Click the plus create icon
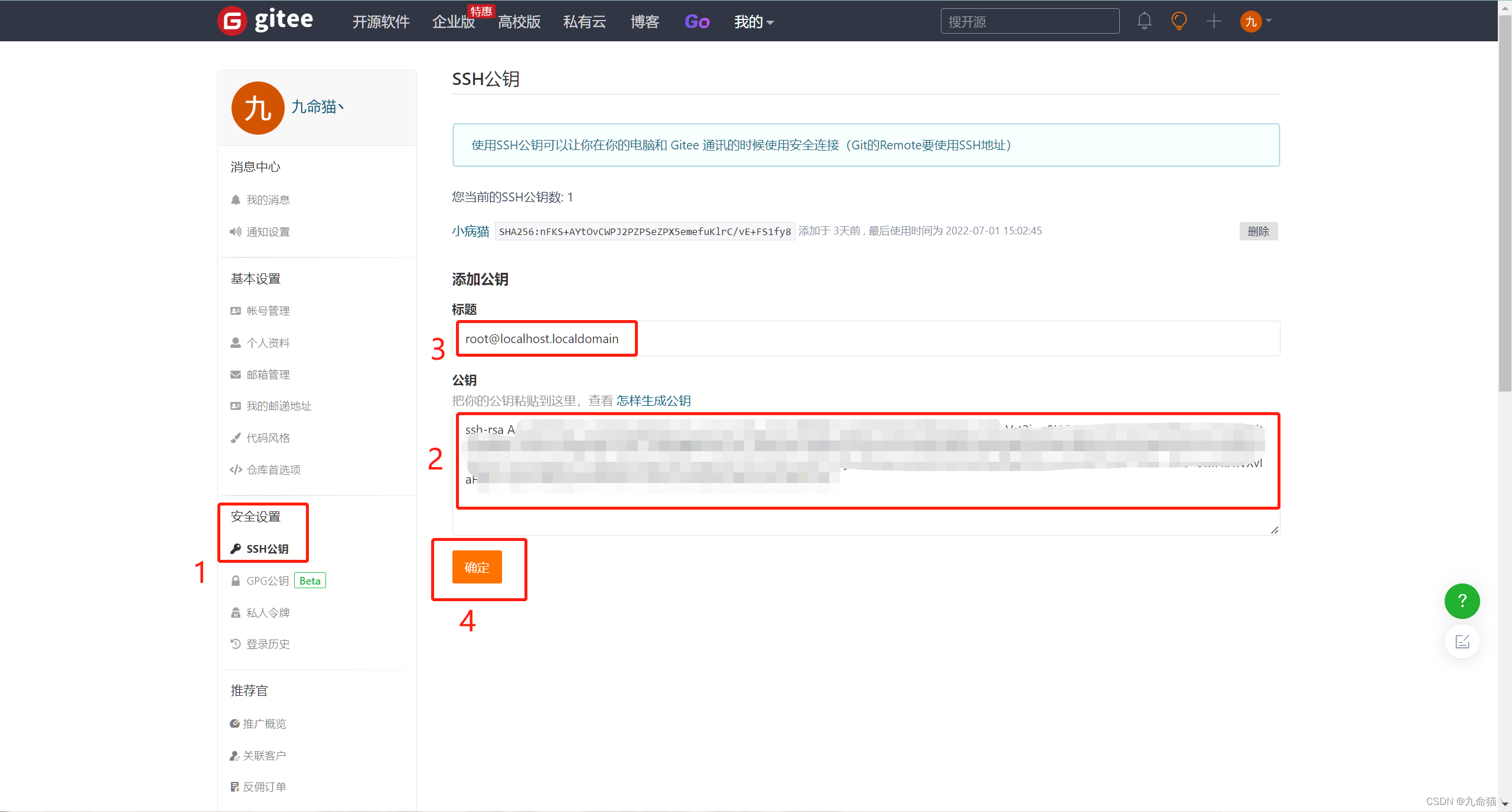Image resolution: width=1512 pixels, height=812 pixels. 1214,21
